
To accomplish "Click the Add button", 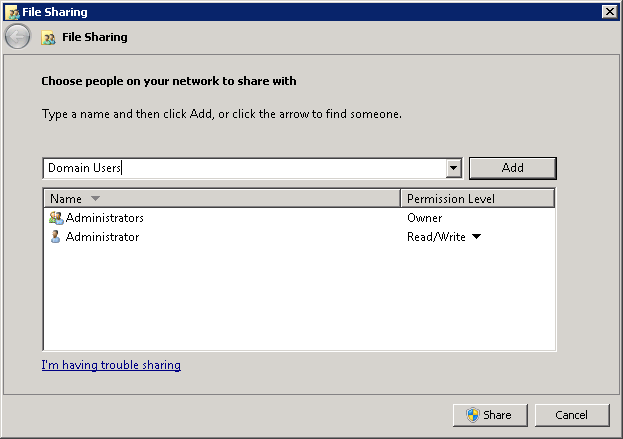I will pyautogui.click(x=513, y=168).
